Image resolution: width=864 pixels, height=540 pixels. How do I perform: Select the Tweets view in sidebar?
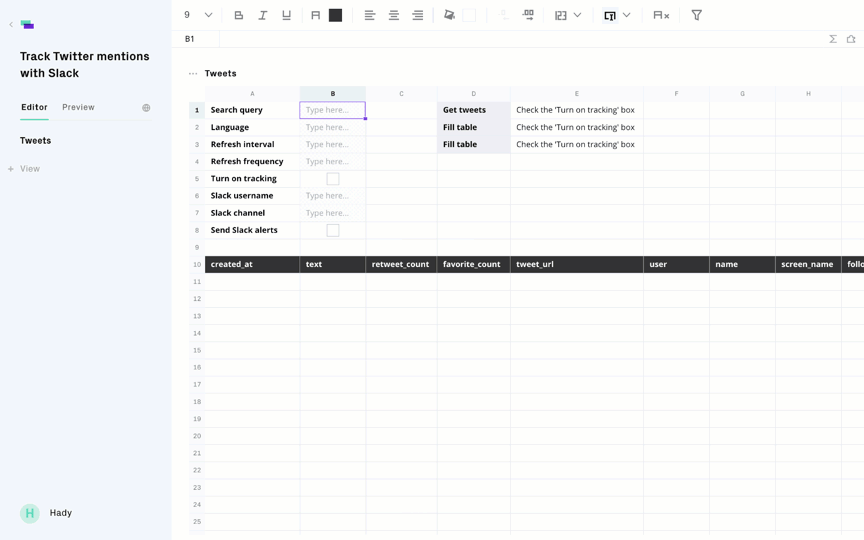pyautogui.click(x=35, y=141)
